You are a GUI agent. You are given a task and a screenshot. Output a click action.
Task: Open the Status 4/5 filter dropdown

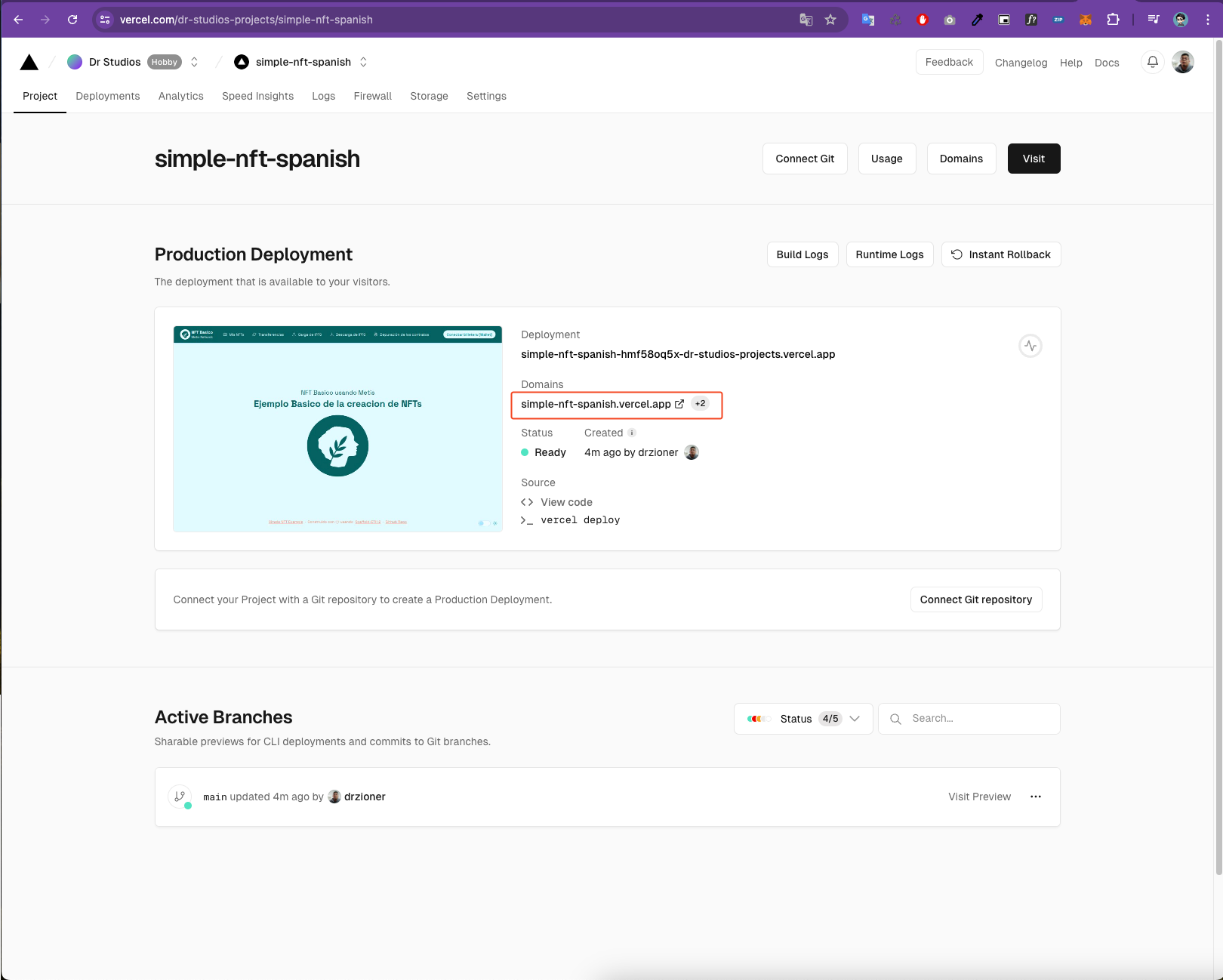click(x=803, y=719)
